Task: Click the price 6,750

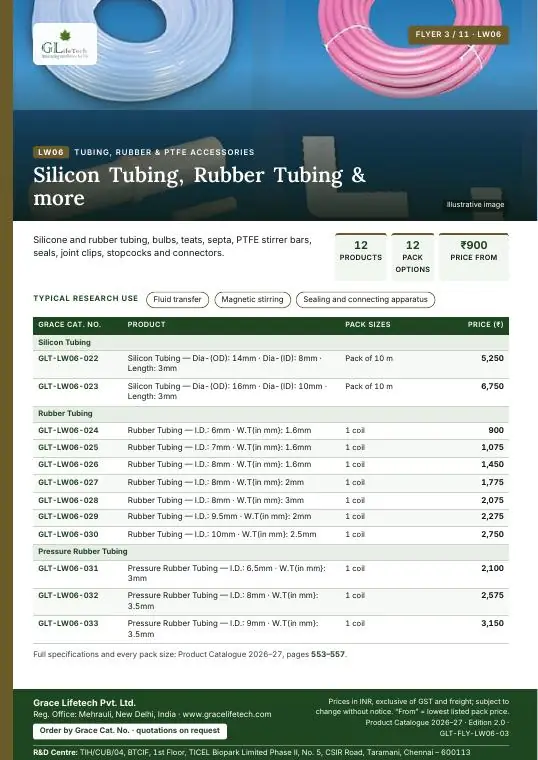Action: 492,386
